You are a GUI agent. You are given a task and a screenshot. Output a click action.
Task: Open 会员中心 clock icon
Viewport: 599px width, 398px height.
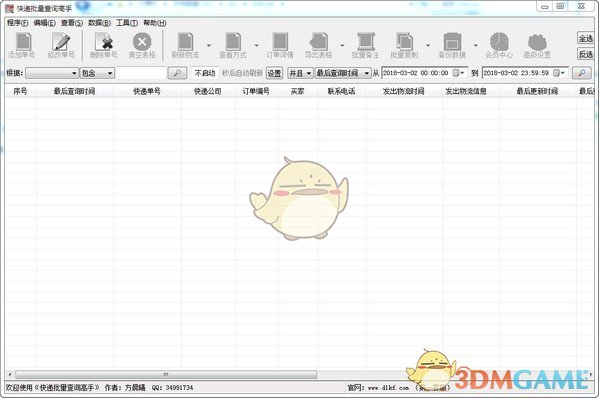pos(499,42)
